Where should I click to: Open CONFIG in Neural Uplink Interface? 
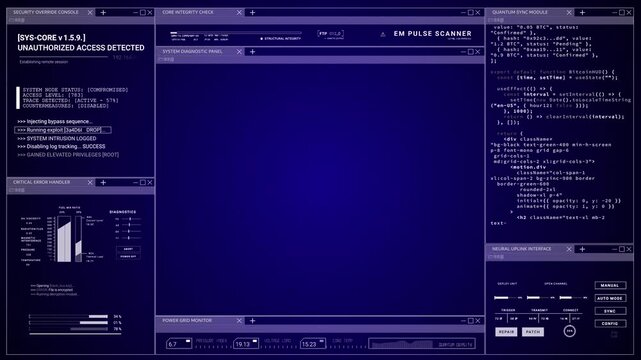(610, 324)
